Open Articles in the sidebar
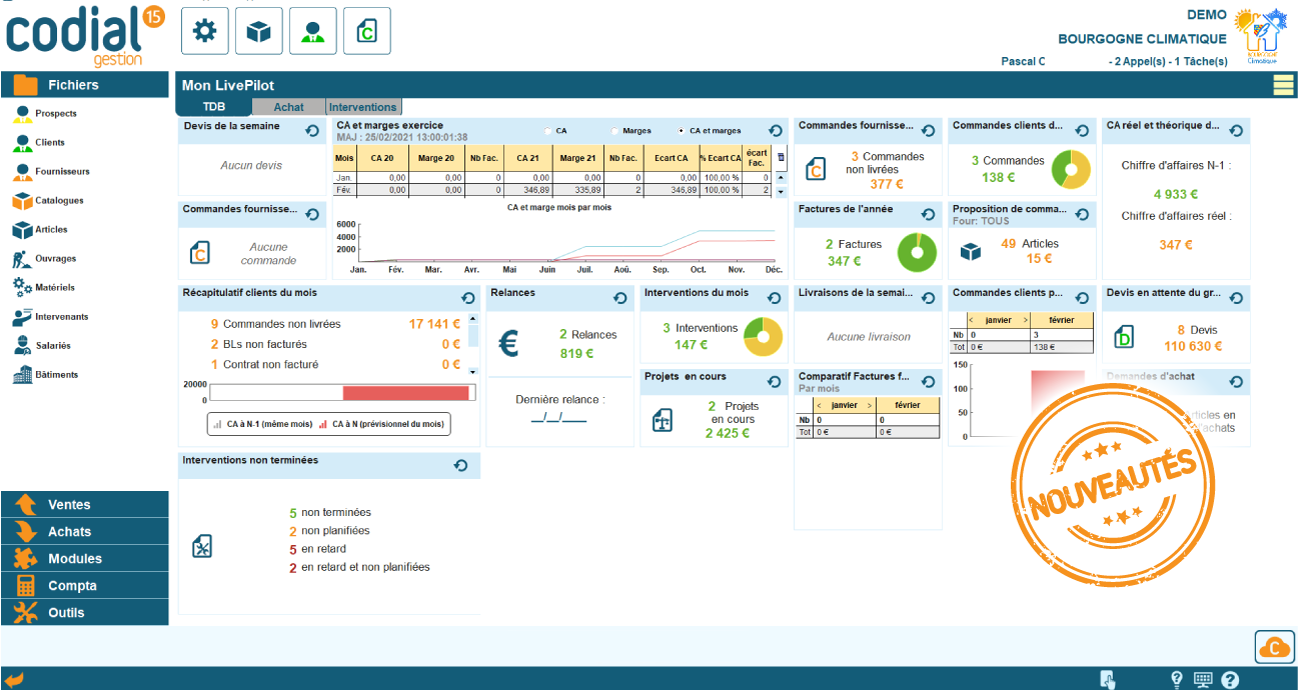Image resolution: width=1300 pixels, height=690 pixels. [x=40, y=230]
